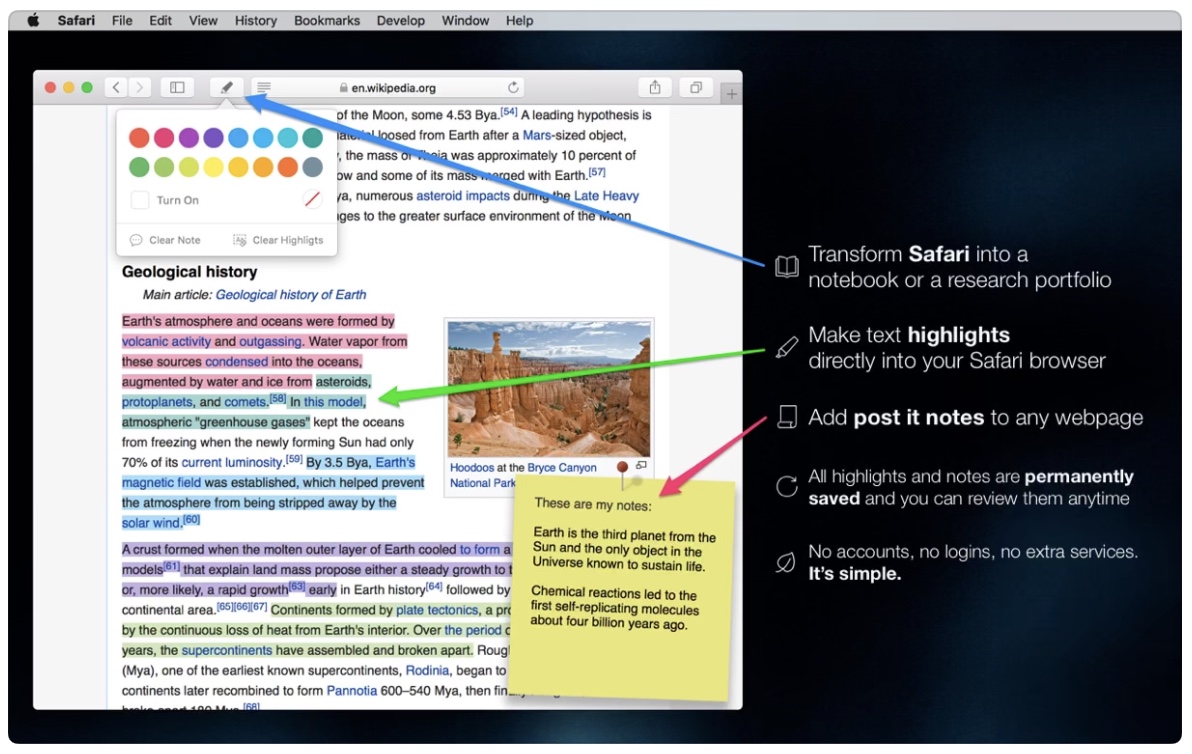Open the Develop menu
Image resolution: width=1192 pixels, height=754 pixels.
pos(401,21)
